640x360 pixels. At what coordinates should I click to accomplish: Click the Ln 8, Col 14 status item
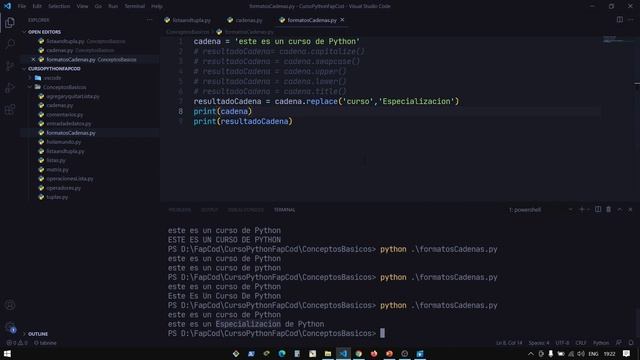pyautogui.click(x=509, y=343)
